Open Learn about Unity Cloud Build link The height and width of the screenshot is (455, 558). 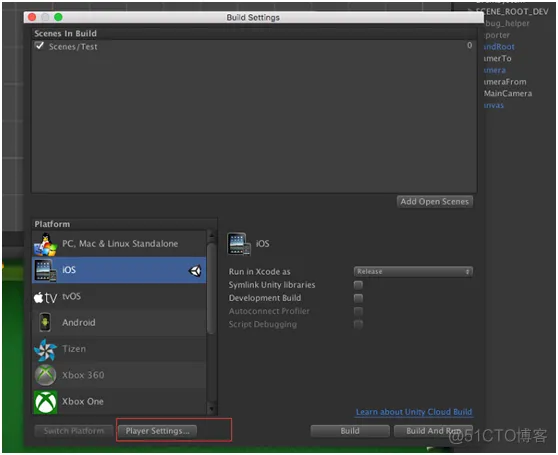click(x=414, y=412)
